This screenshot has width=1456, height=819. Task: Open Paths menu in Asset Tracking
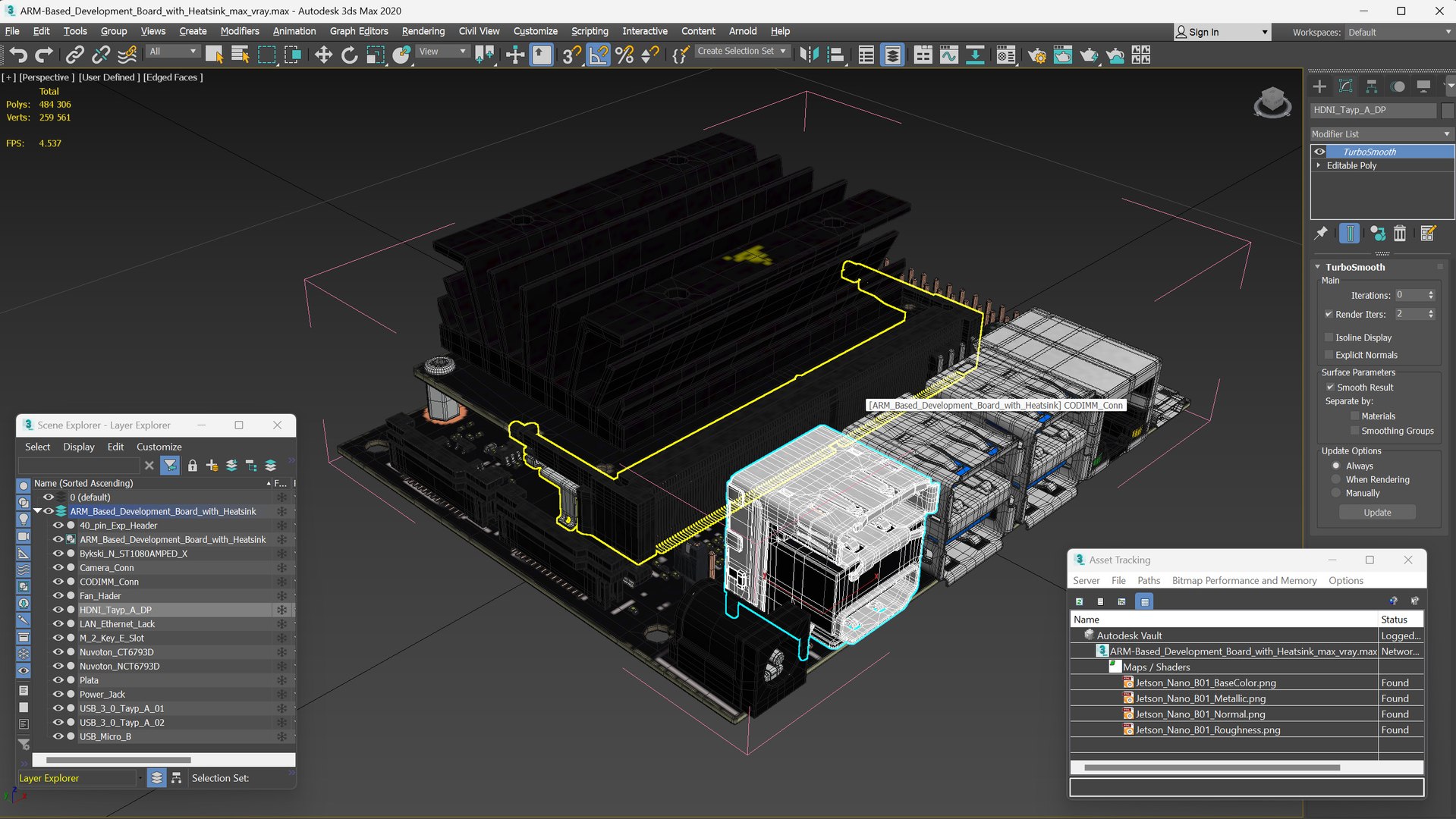1148,581
